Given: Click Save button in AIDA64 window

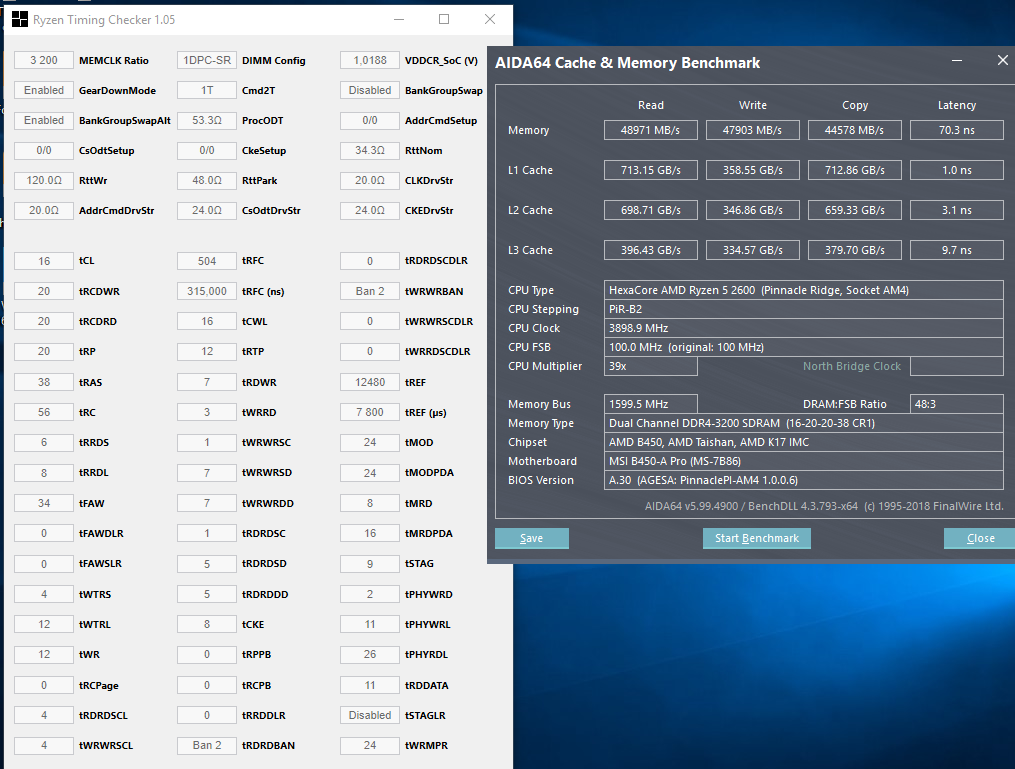Looking at the screenshot, I should pos(531,538).
